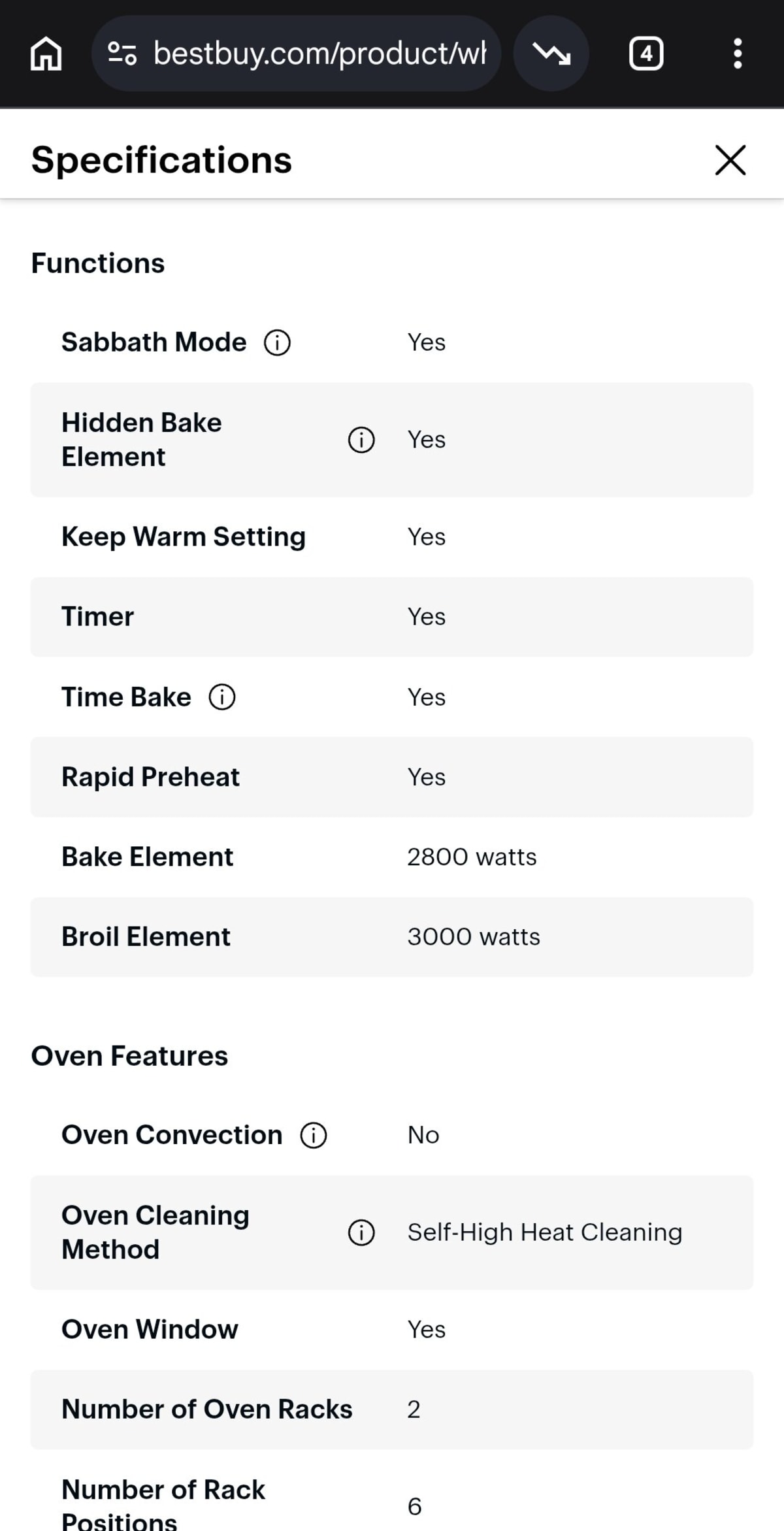Select the Rapid Preheat row
Screen dimensions: 784x1531
pyautogui.click(x=392, y=777)
